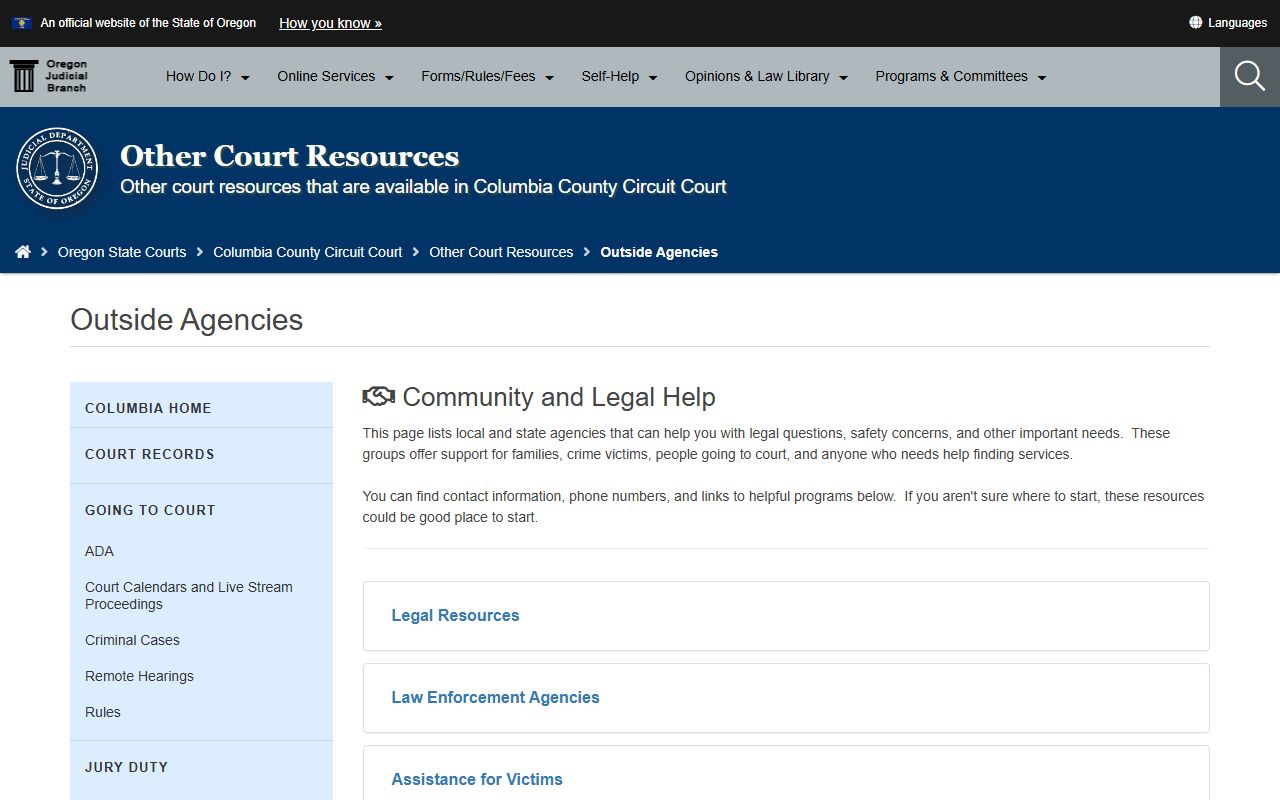Screen dimensions: 1280x800
Task: Expand the How Do I? menu
Action: (x=208, y=76)
